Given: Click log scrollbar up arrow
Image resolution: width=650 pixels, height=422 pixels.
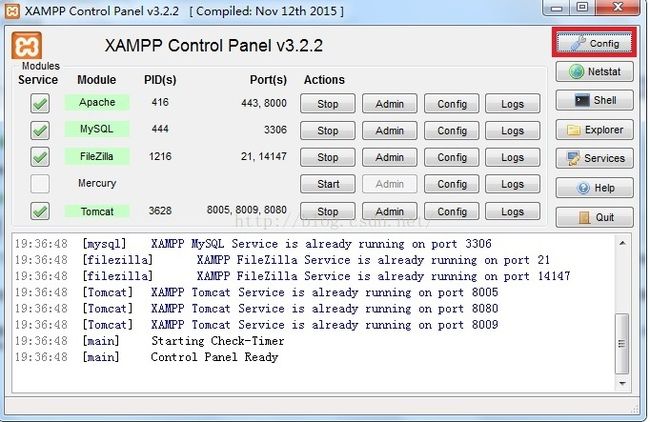Looking at the screenshot, I should tap(622, 243).
